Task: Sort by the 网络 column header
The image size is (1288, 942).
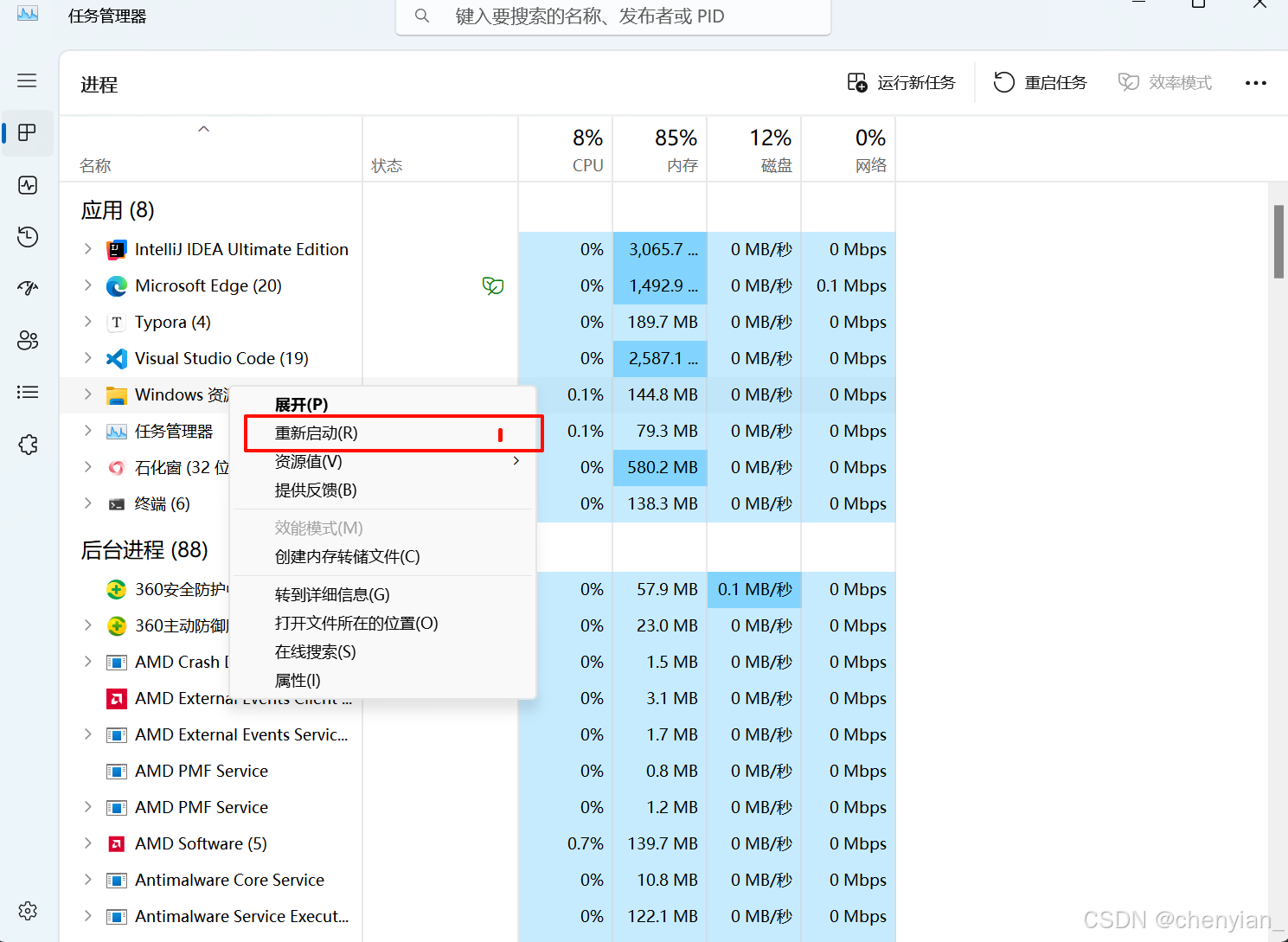Action: (849, 150)
